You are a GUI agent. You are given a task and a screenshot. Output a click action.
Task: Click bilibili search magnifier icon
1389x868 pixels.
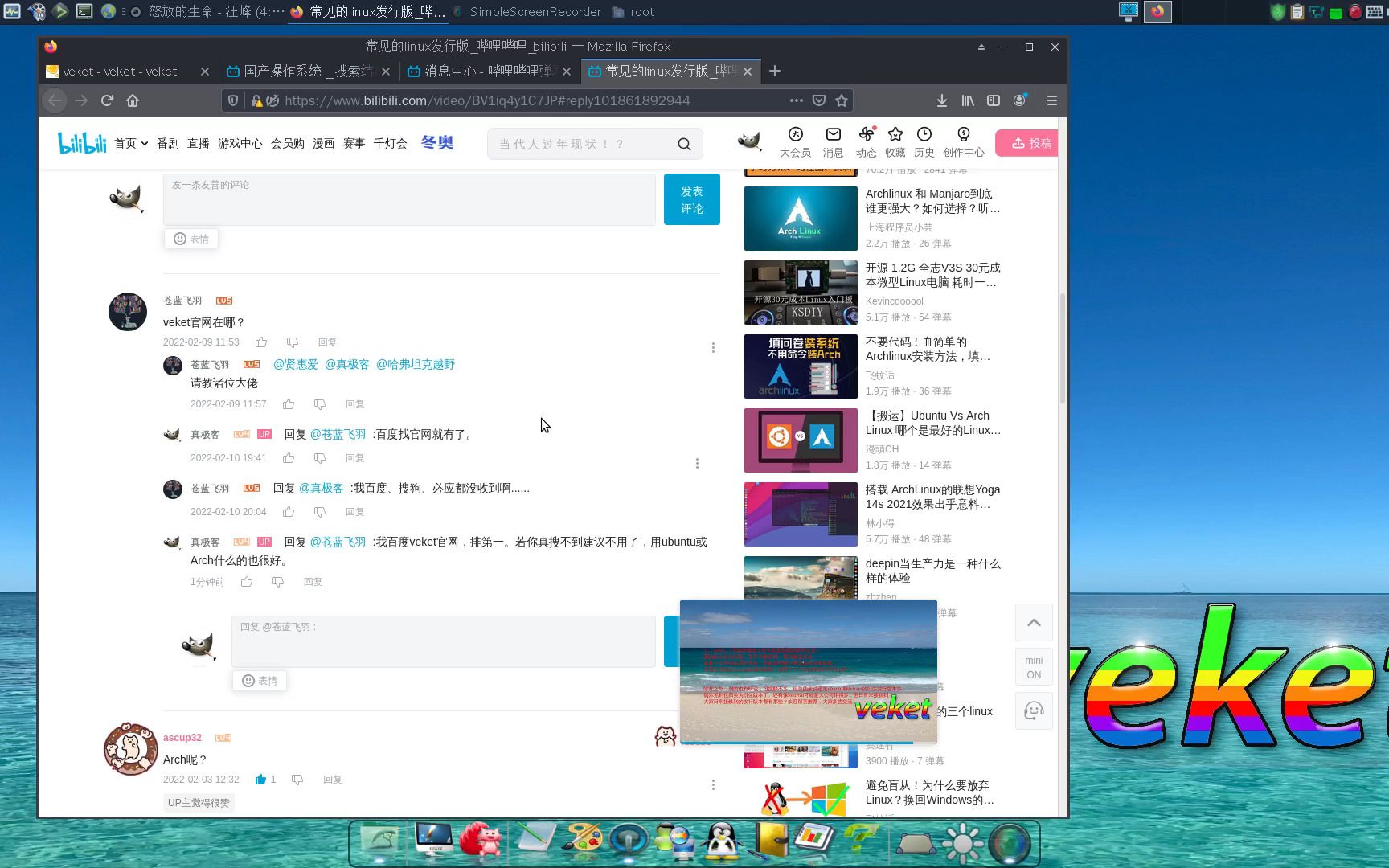(x=684, y=144)
